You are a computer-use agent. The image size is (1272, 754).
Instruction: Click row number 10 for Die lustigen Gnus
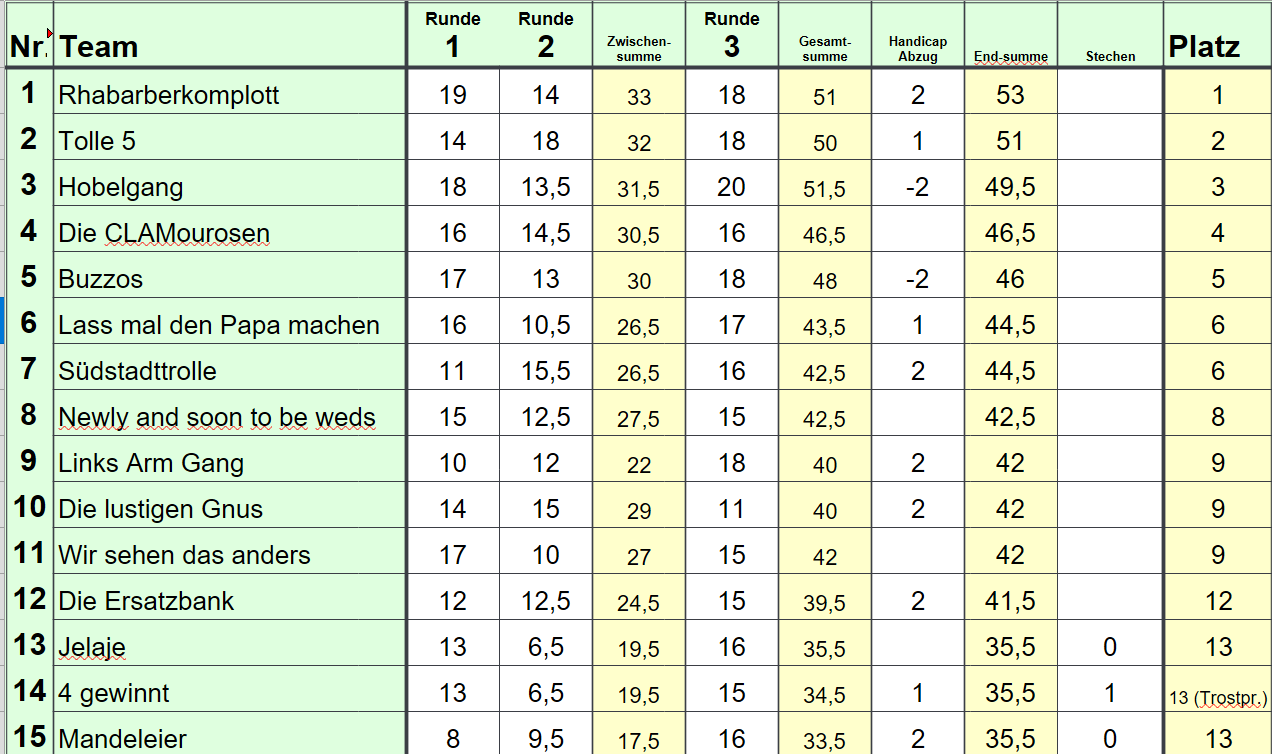(29, 507)
